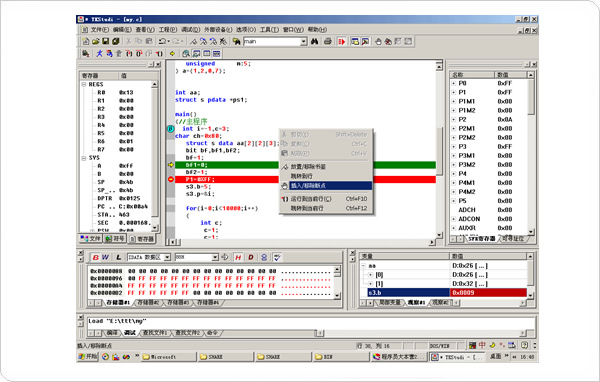
Task: Toggle decimal display with the D button
Action: [x=251, y=257]
